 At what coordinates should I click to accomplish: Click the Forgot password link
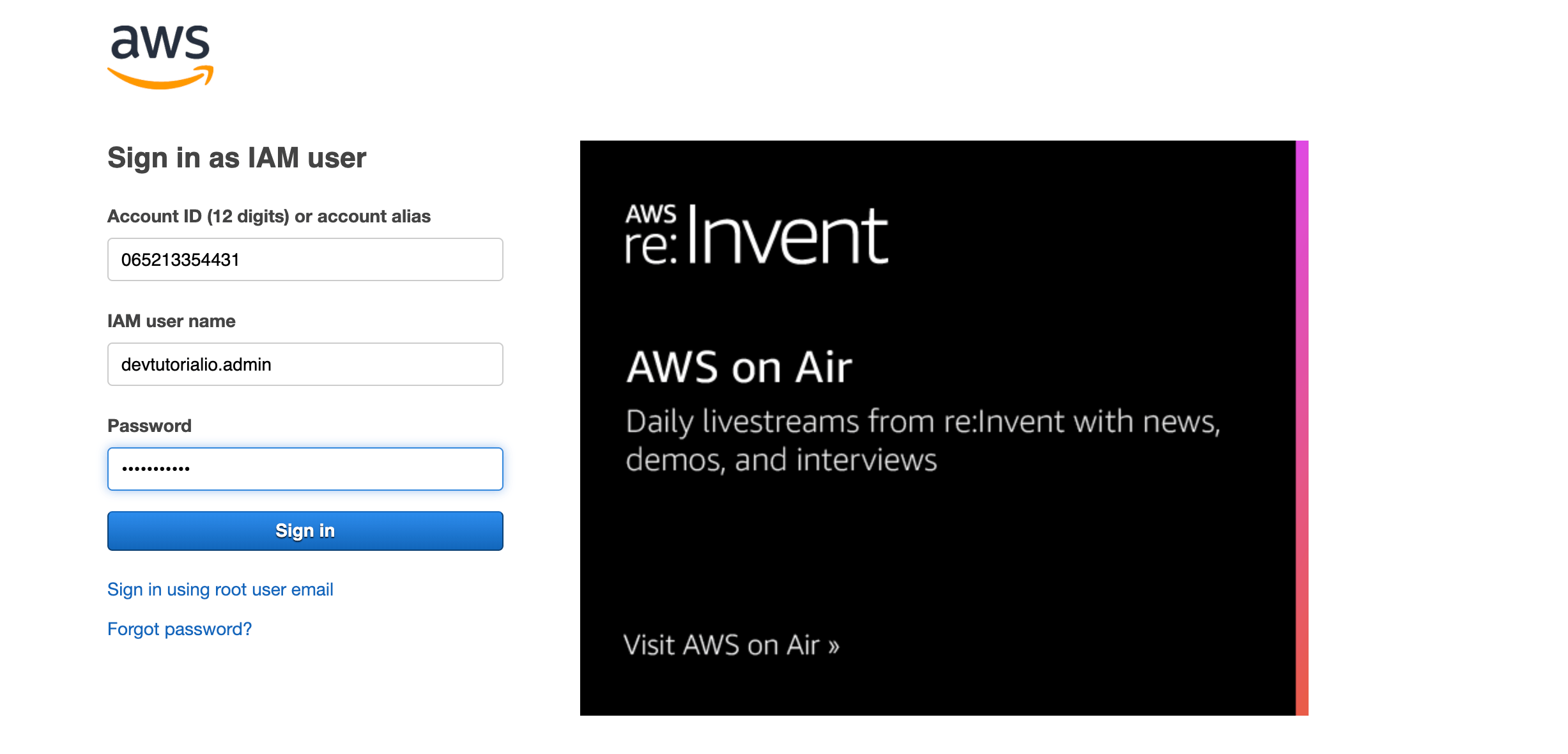pyautogui.click(x=180, y=629)
